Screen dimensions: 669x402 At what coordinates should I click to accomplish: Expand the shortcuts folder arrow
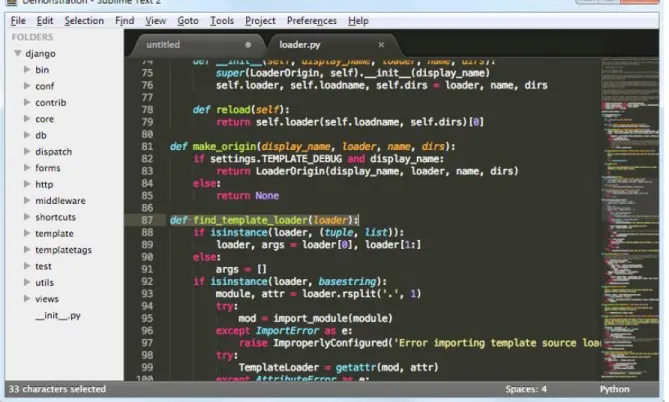click(x=27, y=216)
